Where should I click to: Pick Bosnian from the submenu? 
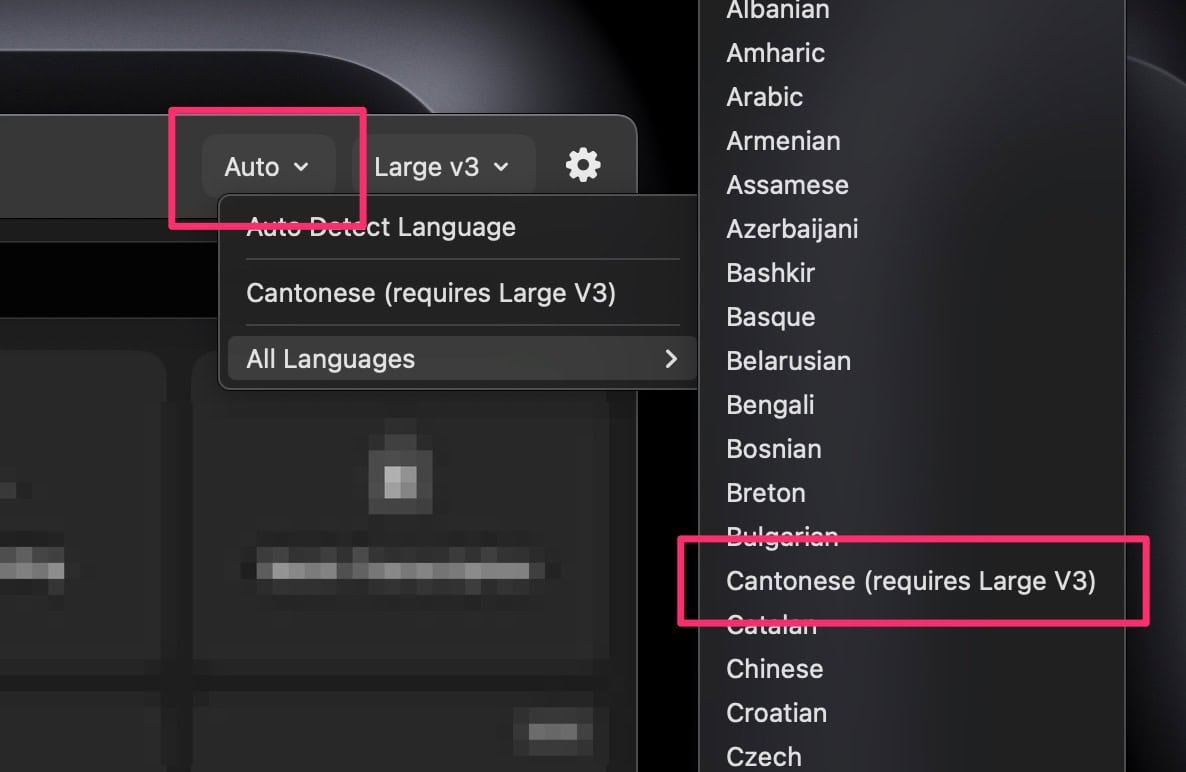(773, 449)
